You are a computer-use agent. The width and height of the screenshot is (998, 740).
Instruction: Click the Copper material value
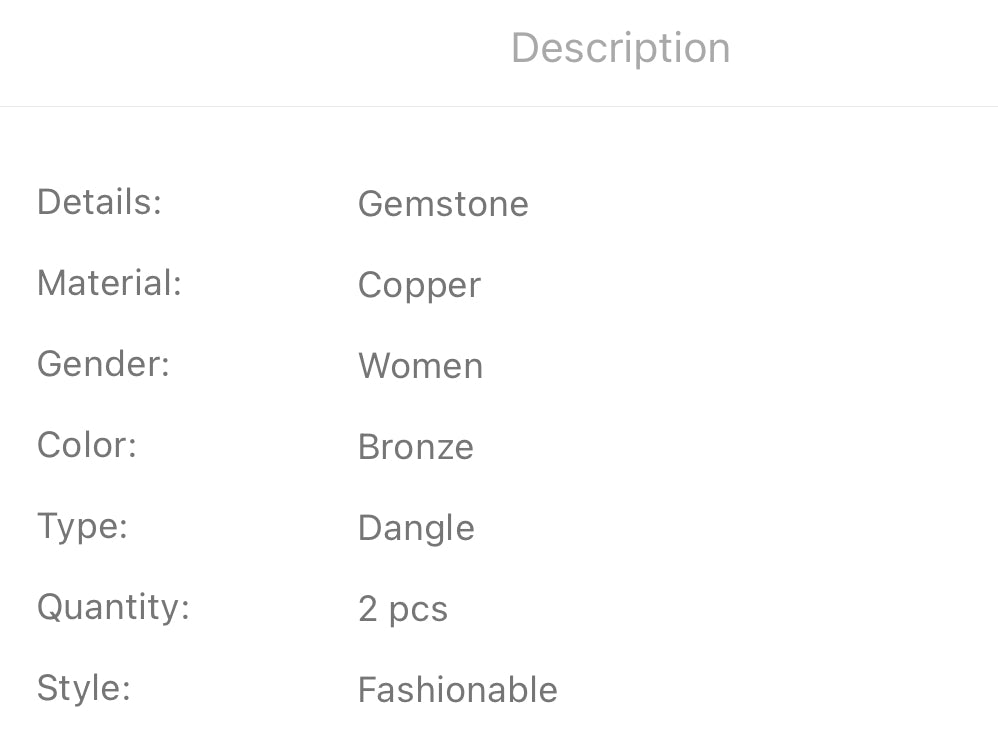(419, 286)
